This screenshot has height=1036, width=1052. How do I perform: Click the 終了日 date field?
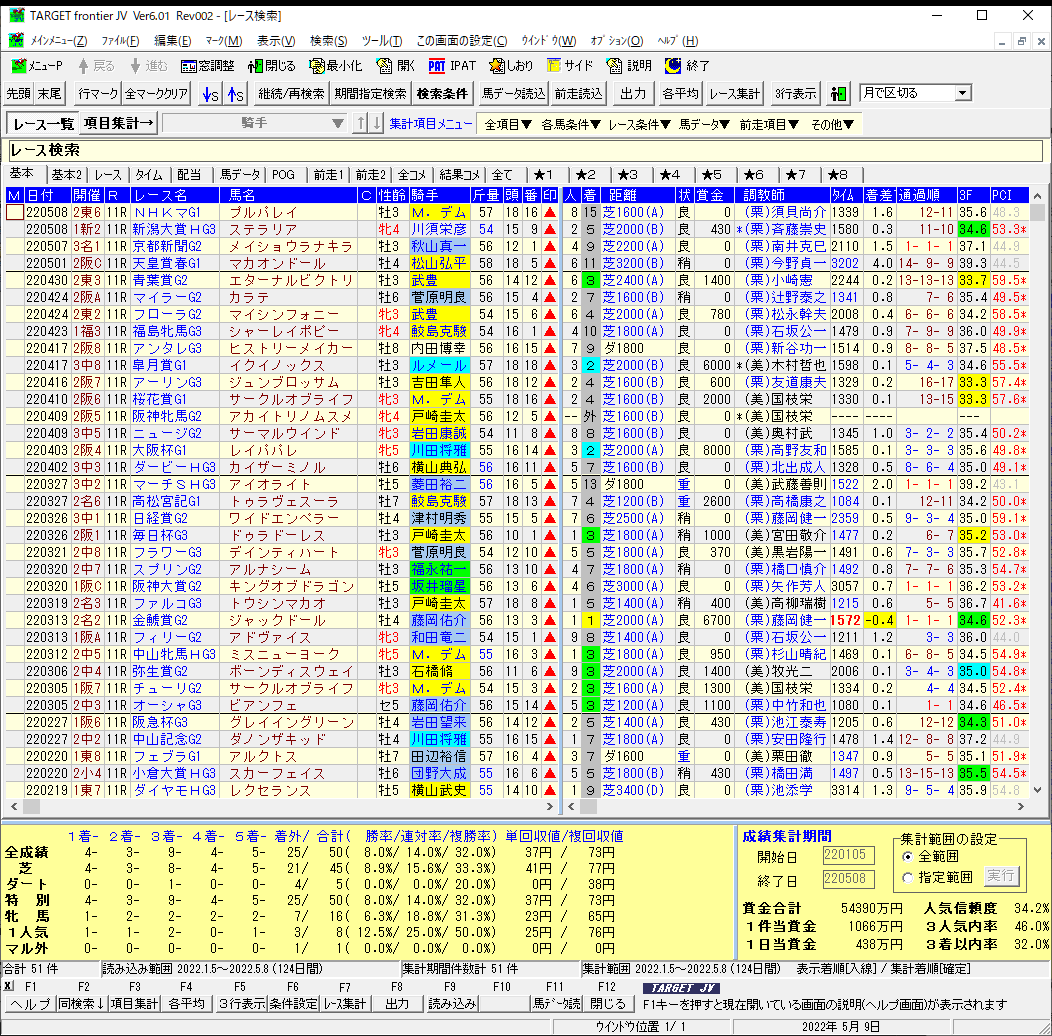click(x=848, y=878)
